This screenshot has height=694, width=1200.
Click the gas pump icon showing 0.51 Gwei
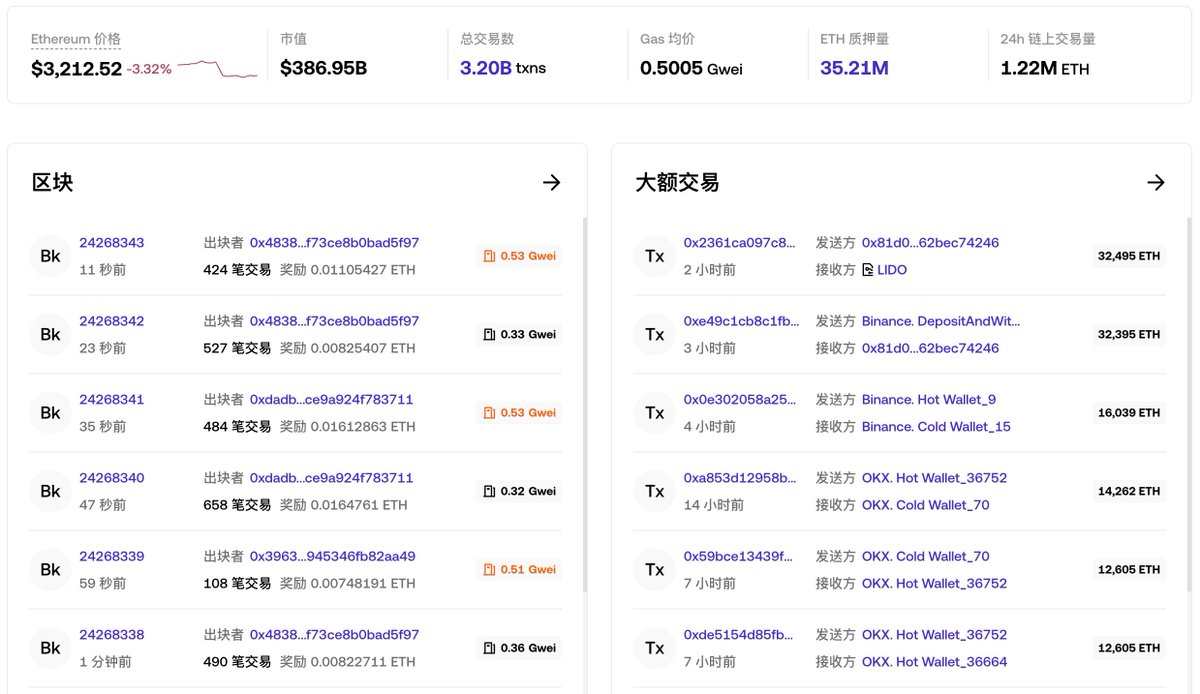tap(490, 569)
